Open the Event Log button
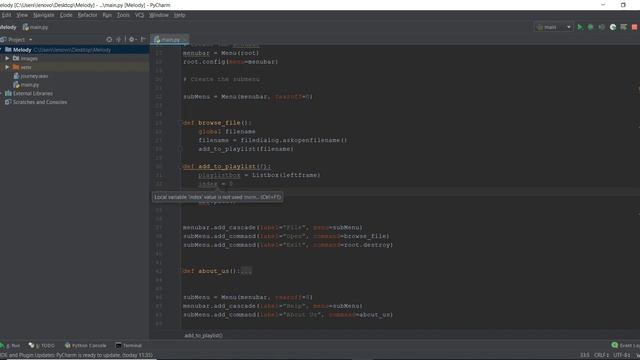Viewport: 640px width, 360px height. 626,345
